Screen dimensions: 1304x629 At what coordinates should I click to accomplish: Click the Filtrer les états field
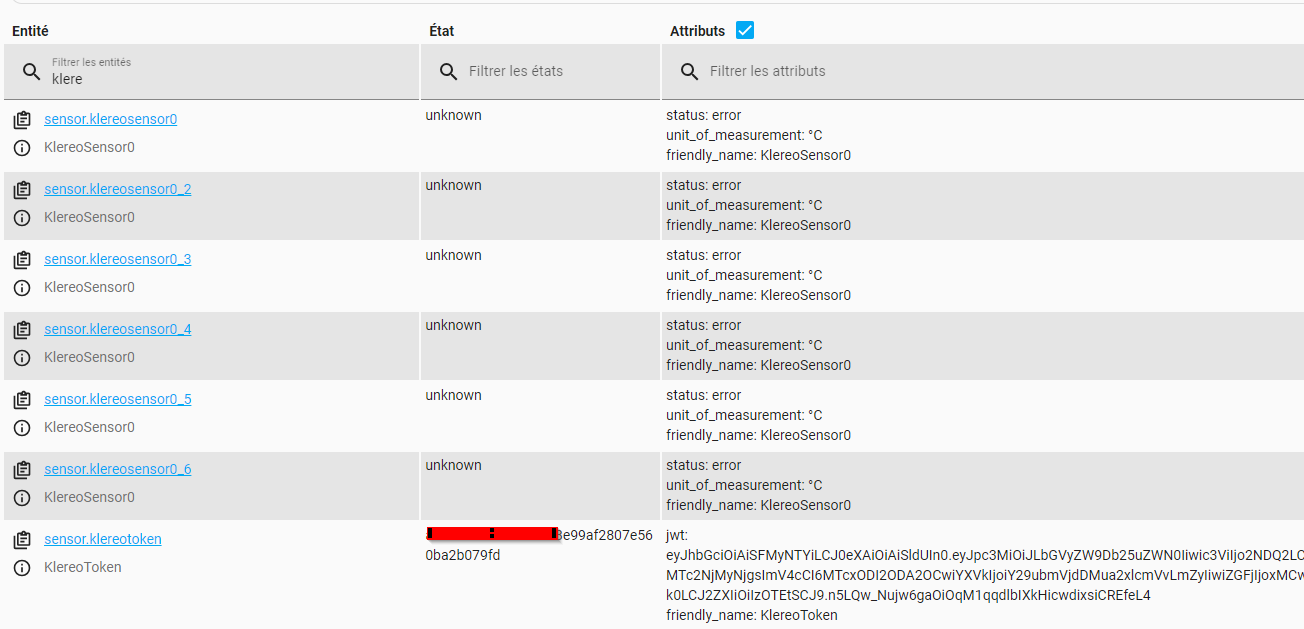coord(540,72)
